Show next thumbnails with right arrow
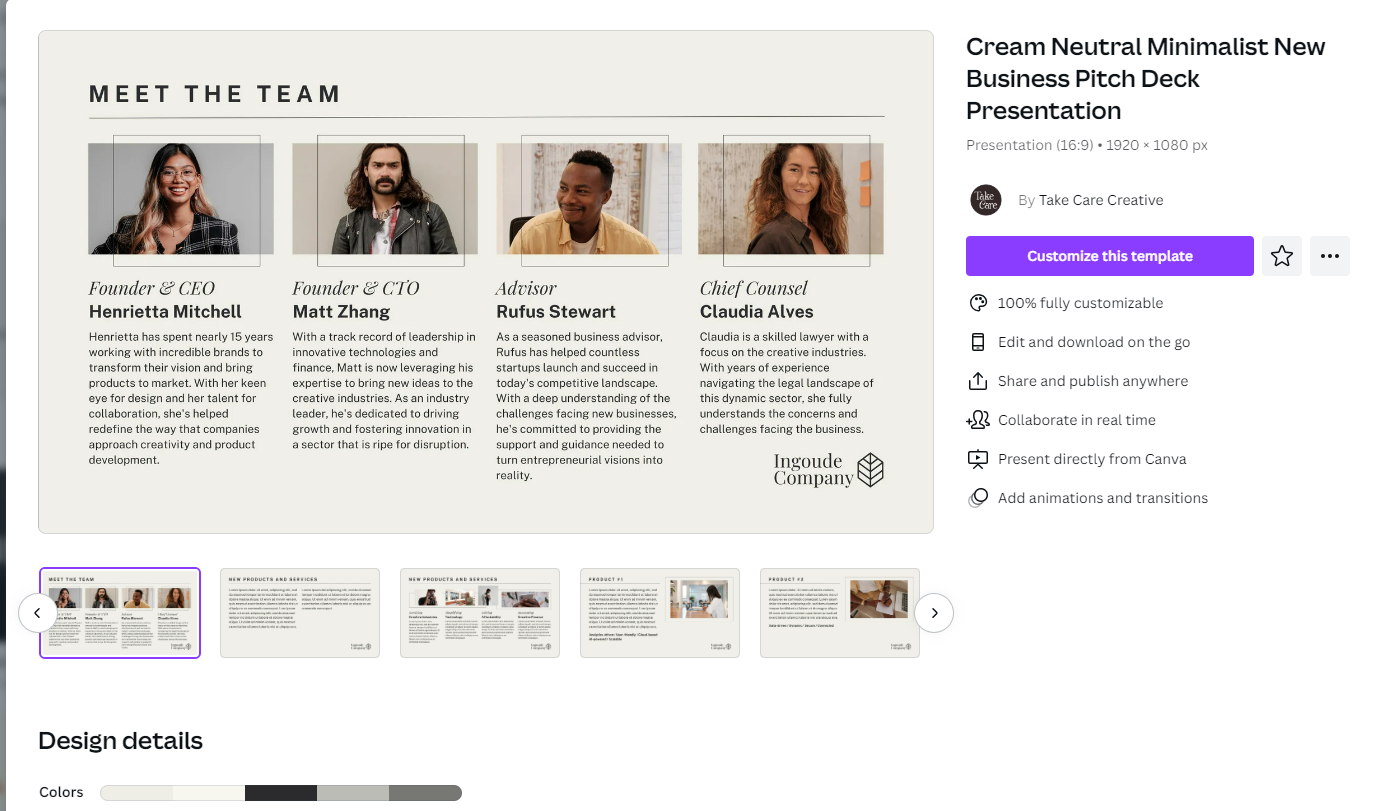This screenshot has width=1377, height=811. pyautogui.click(x=934, y=613)
